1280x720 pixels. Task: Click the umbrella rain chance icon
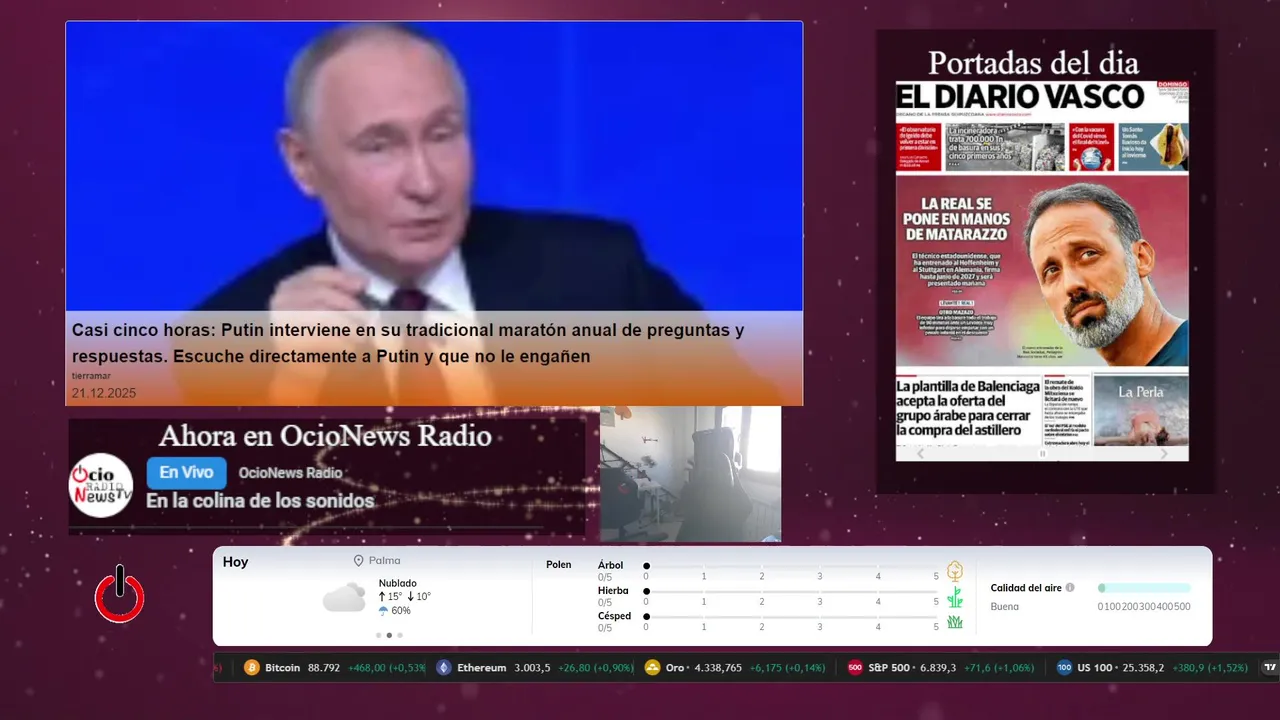coord(383,610)
